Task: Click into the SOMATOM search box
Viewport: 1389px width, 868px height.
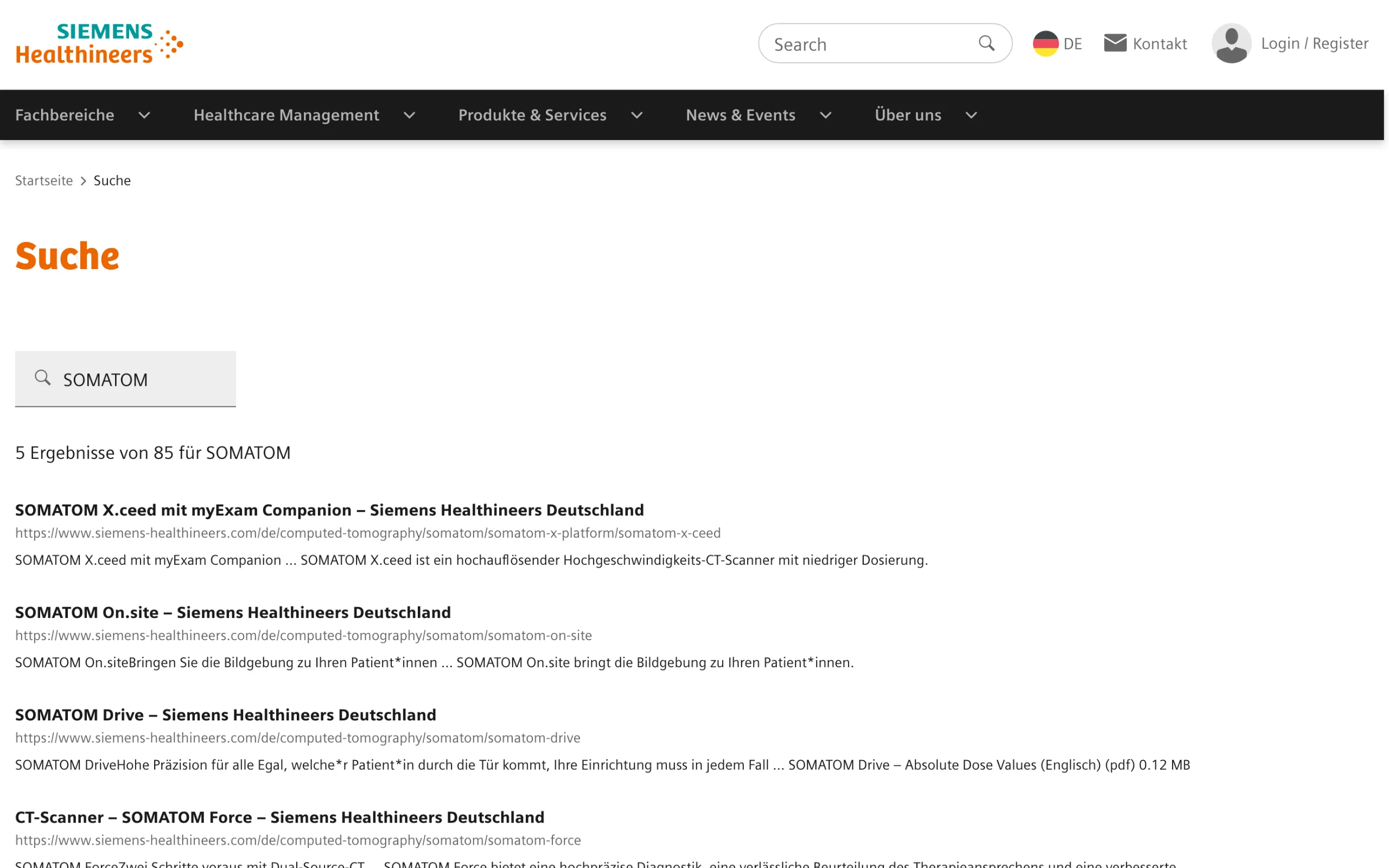Action: [x=125, y=379]
